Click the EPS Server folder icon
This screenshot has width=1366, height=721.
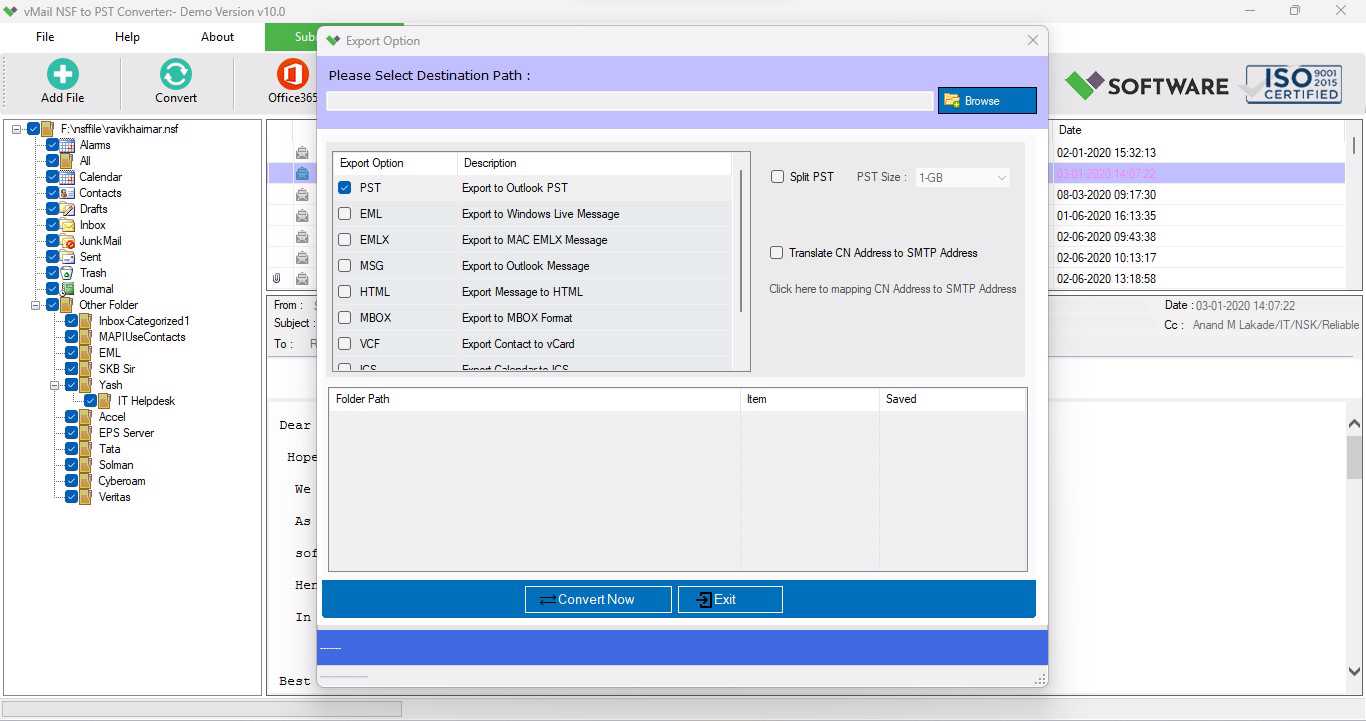point(86,433)
